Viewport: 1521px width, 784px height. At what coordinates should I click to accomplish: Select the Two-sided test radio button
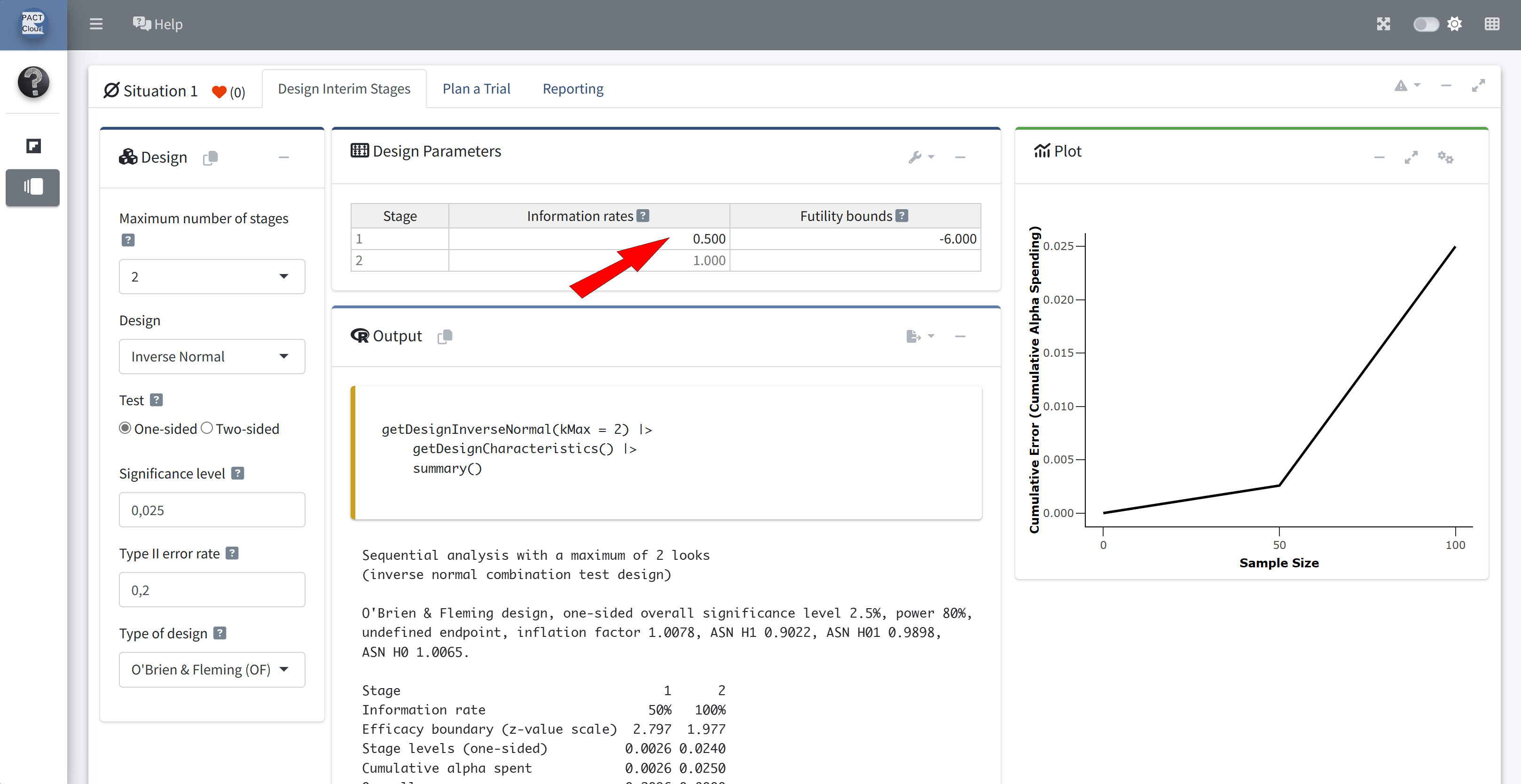pyautogui.click(x=207, y=428)
